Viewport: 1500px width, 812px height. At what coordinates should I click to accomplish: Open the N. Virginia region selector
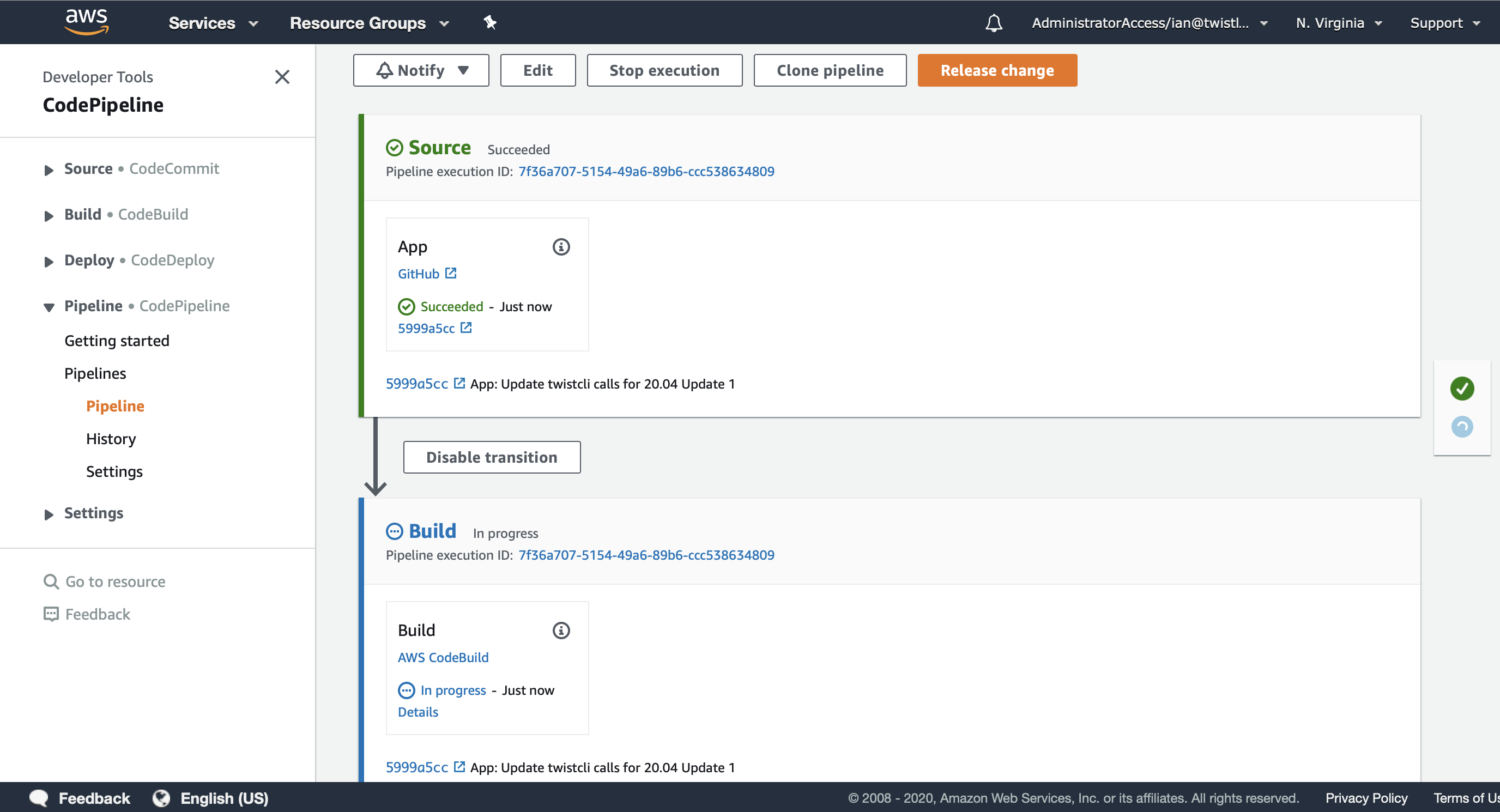pyautogui.click(x=1338, y=23)
